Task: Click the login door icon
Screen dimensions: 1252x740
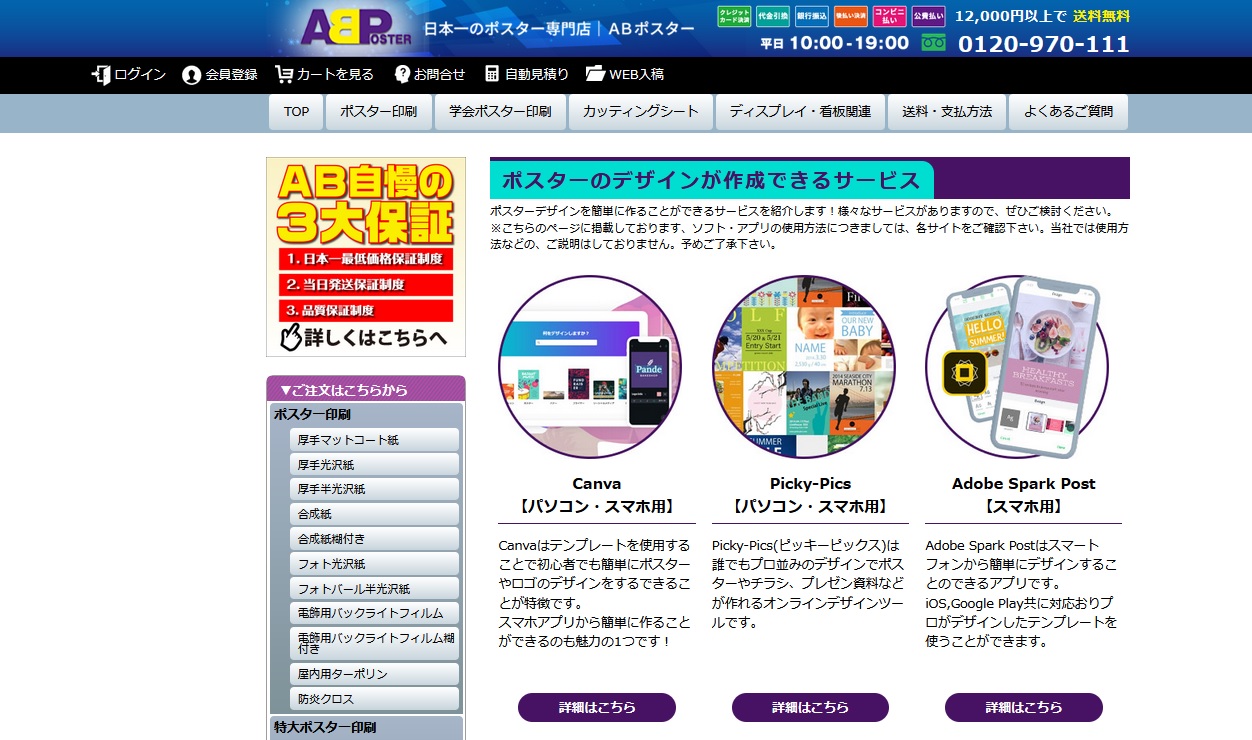Action: [x=100, y=75]
